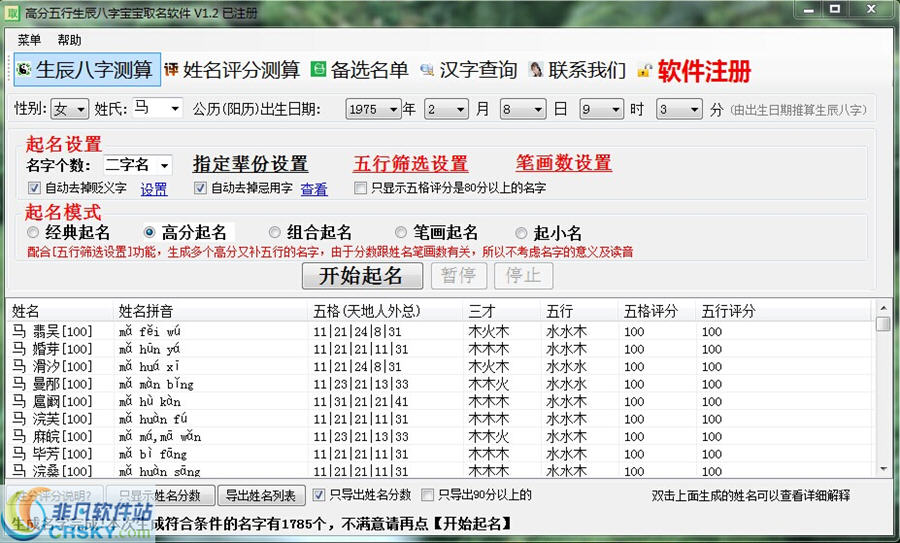This screenshot has height=543, width=900.
Task: Enable the 只导出90分以上的 checkbox
Action: [427, 494]
